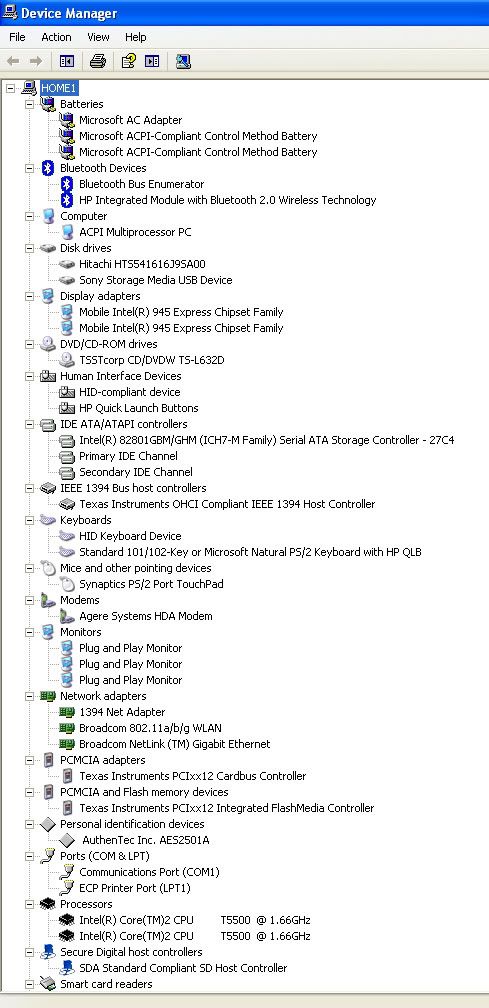Collapse the Network adapters category
The height and width of the screenshot is (1008, 489).
[x=30, y=696]
